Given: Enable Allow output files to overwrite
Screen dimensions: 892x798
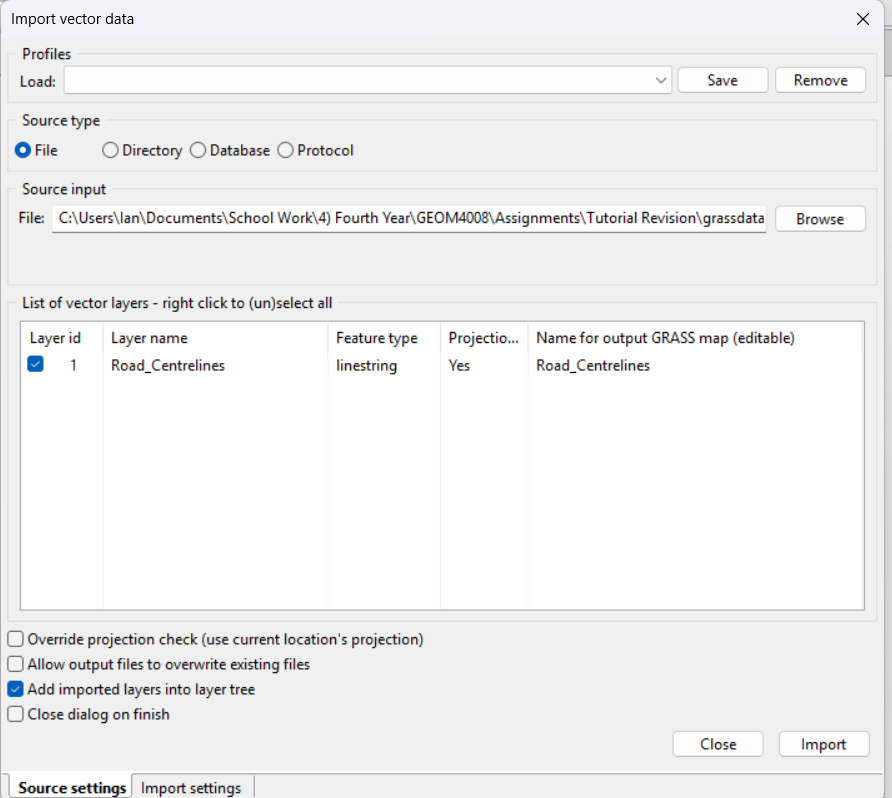Looking at the screenshot, I should tap(16, 664).
